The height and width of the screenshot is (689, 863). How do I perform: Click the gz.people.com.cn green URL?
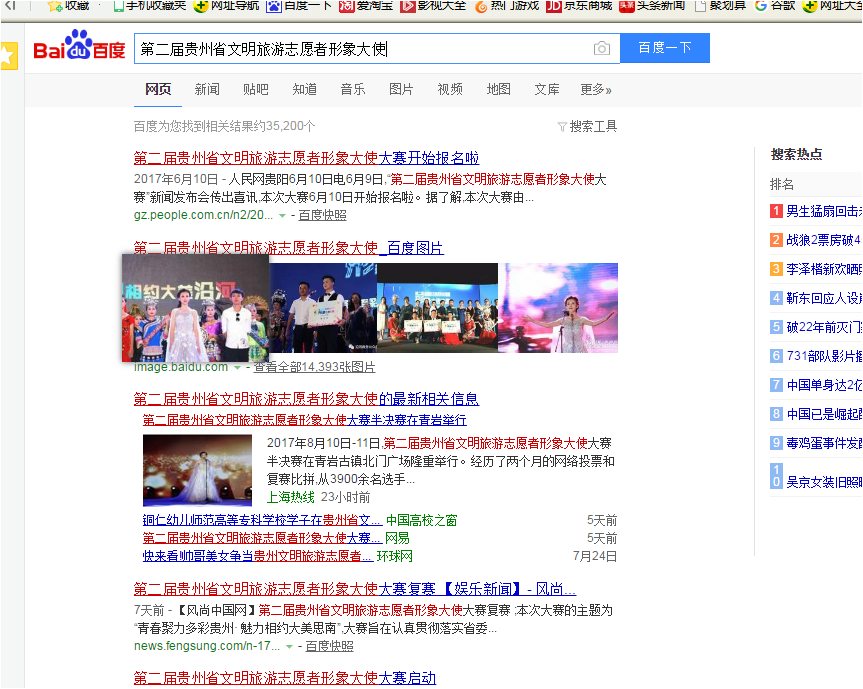[203, 215]
